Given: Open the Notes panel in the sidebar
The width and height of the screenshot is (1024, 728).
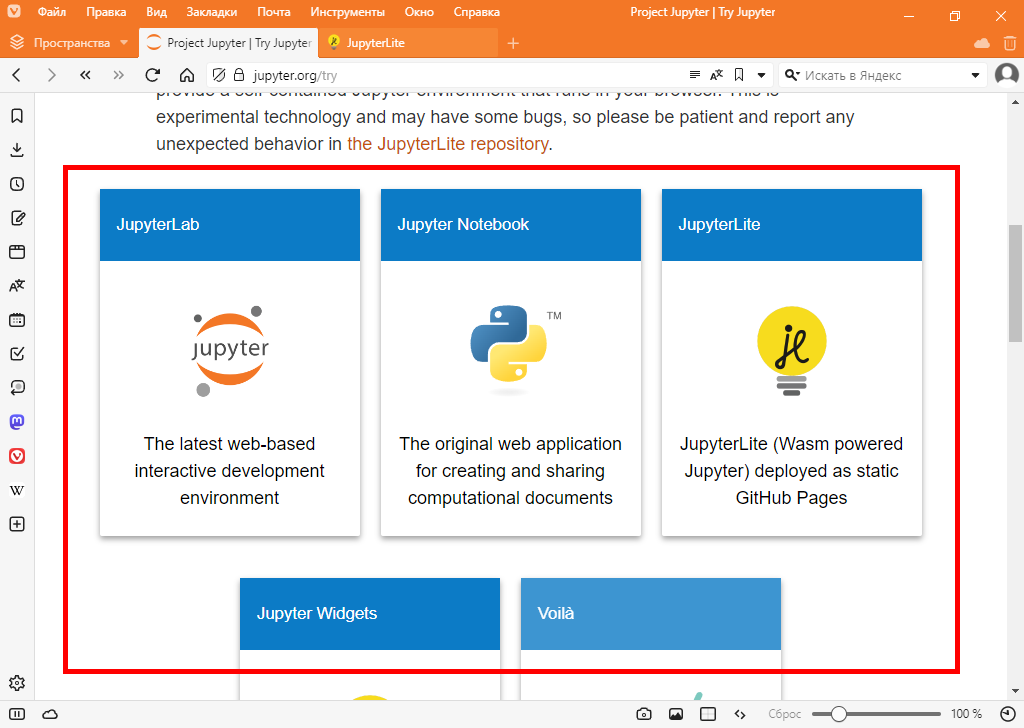Looking at the screenshot, I should (x=17, y=218).
